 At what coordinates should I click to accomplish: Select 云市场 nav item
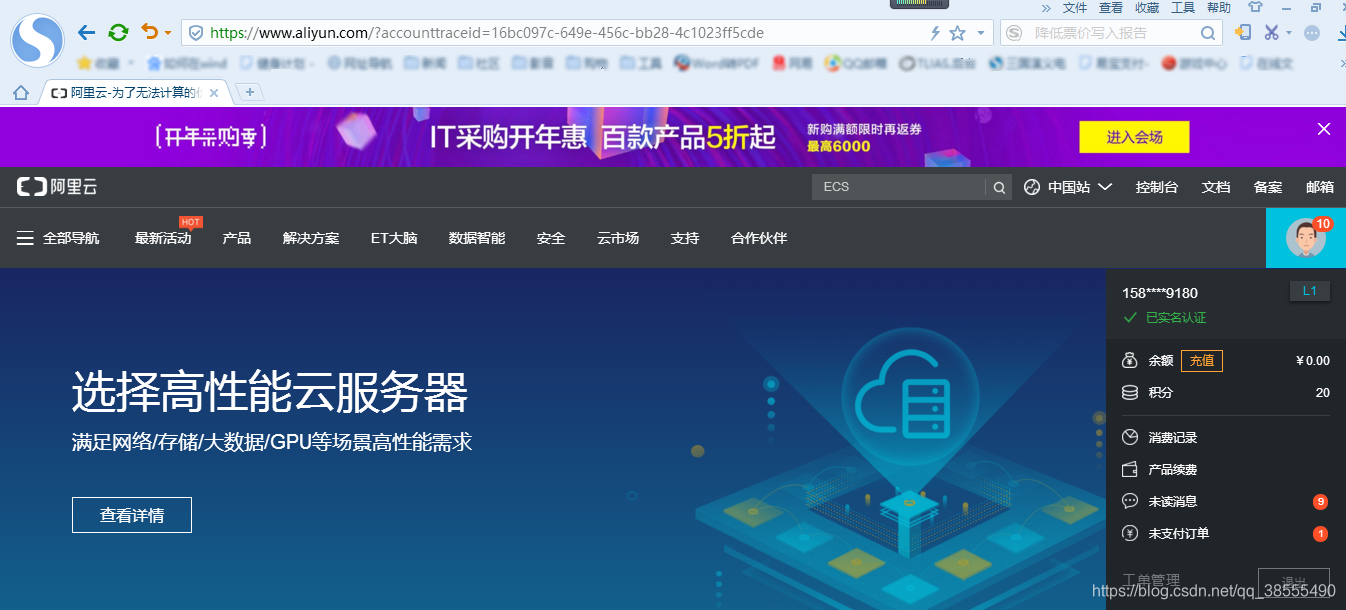[x=618, y=238]
